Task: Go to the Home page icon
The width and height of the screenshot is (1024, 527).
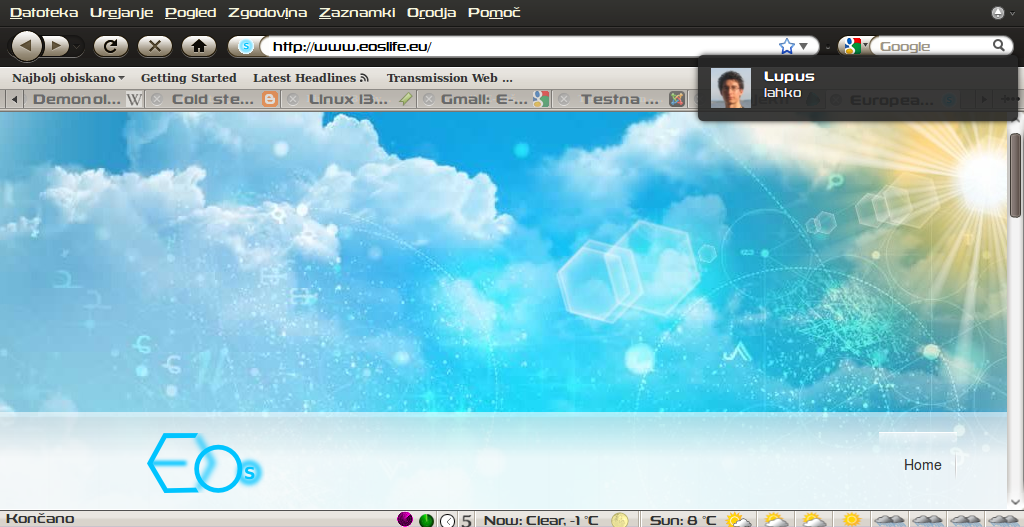Action: click(x=199, y=46)
